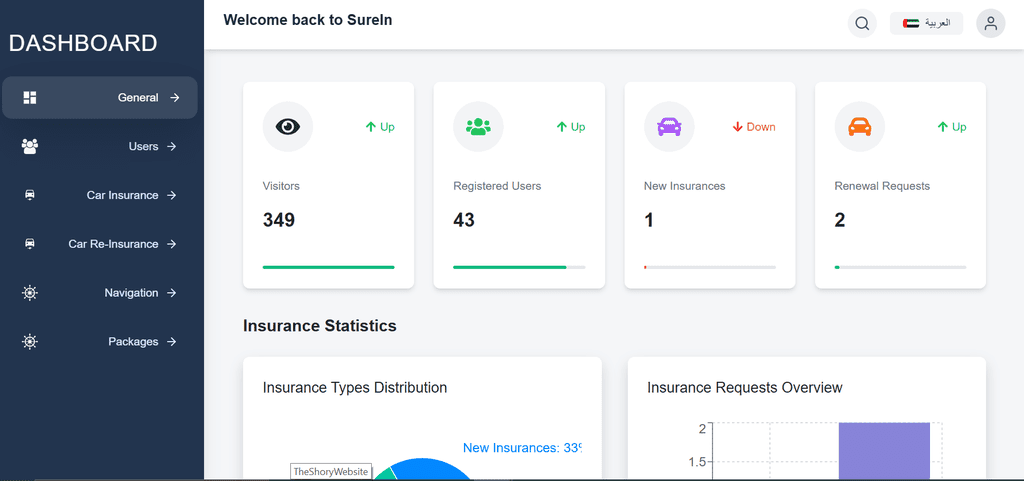
Task: Click the arrow next to General
Action: click(x=174, y=98)
